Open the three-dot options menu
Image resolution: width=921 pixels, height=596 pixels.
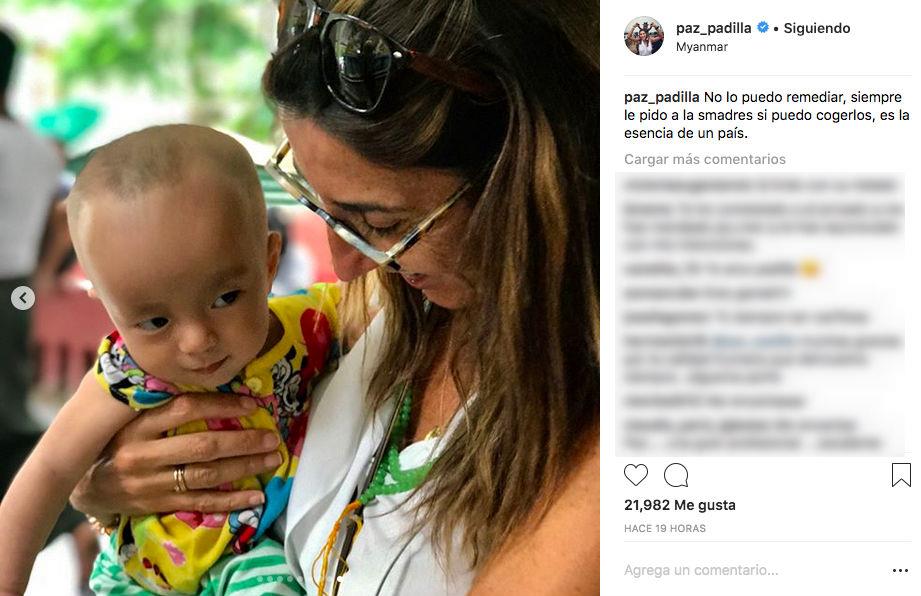900,570
